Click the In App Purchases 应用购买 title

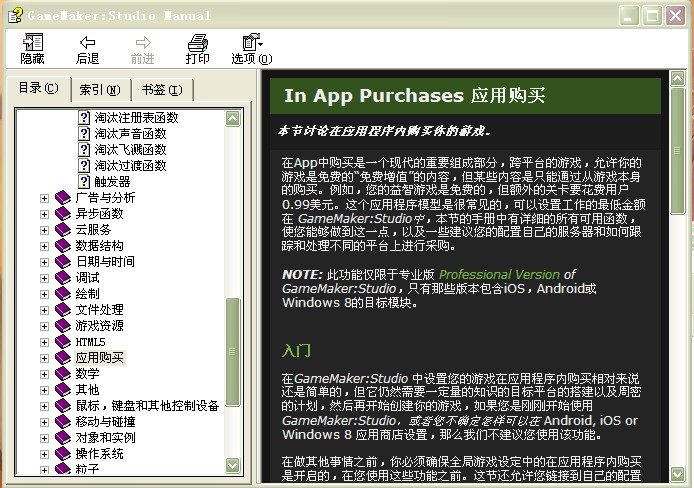pos(414,96)
